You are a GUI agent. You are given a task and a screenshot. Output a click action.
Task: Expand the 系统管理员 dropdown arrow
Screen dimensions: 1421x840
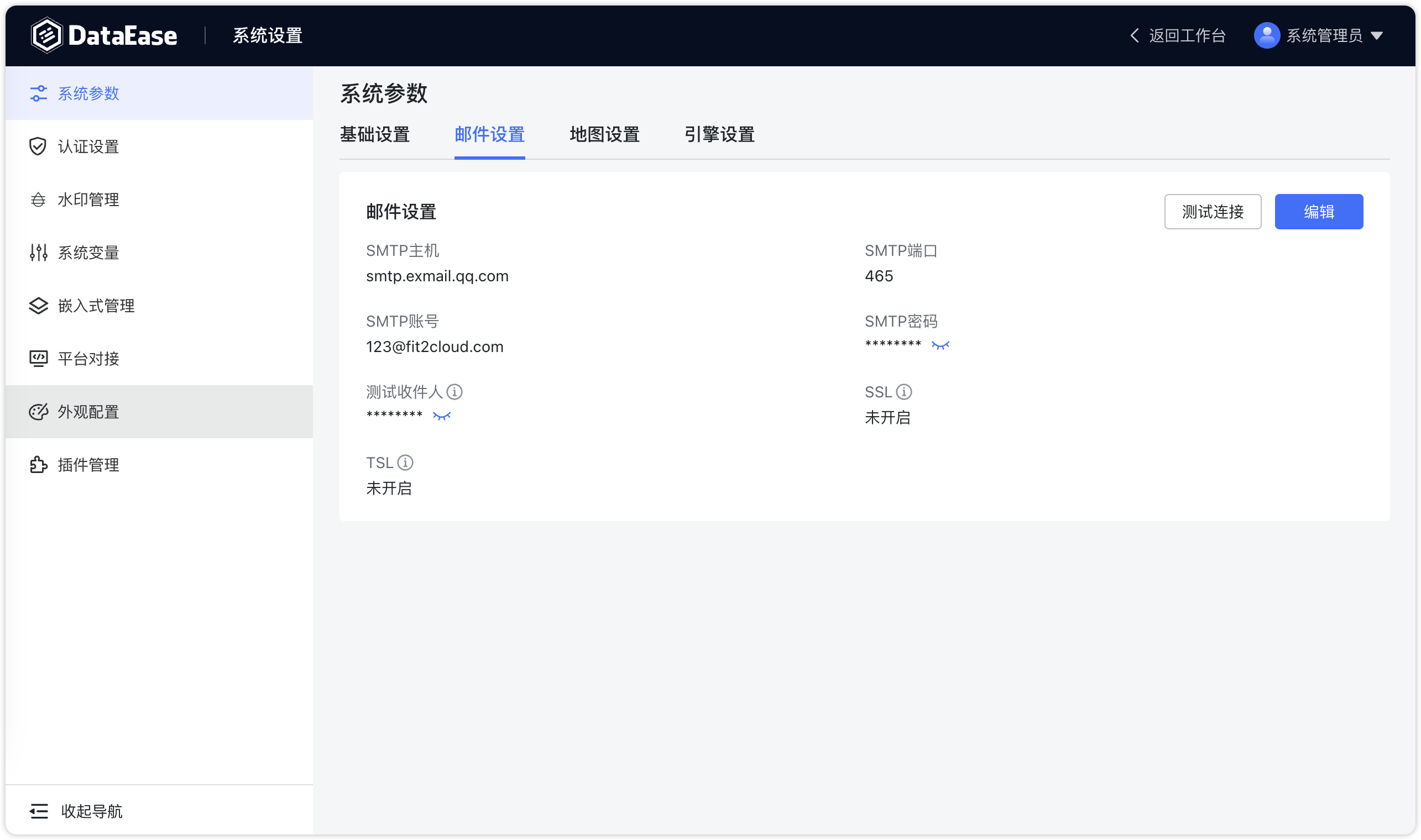tap(1377, 36)
